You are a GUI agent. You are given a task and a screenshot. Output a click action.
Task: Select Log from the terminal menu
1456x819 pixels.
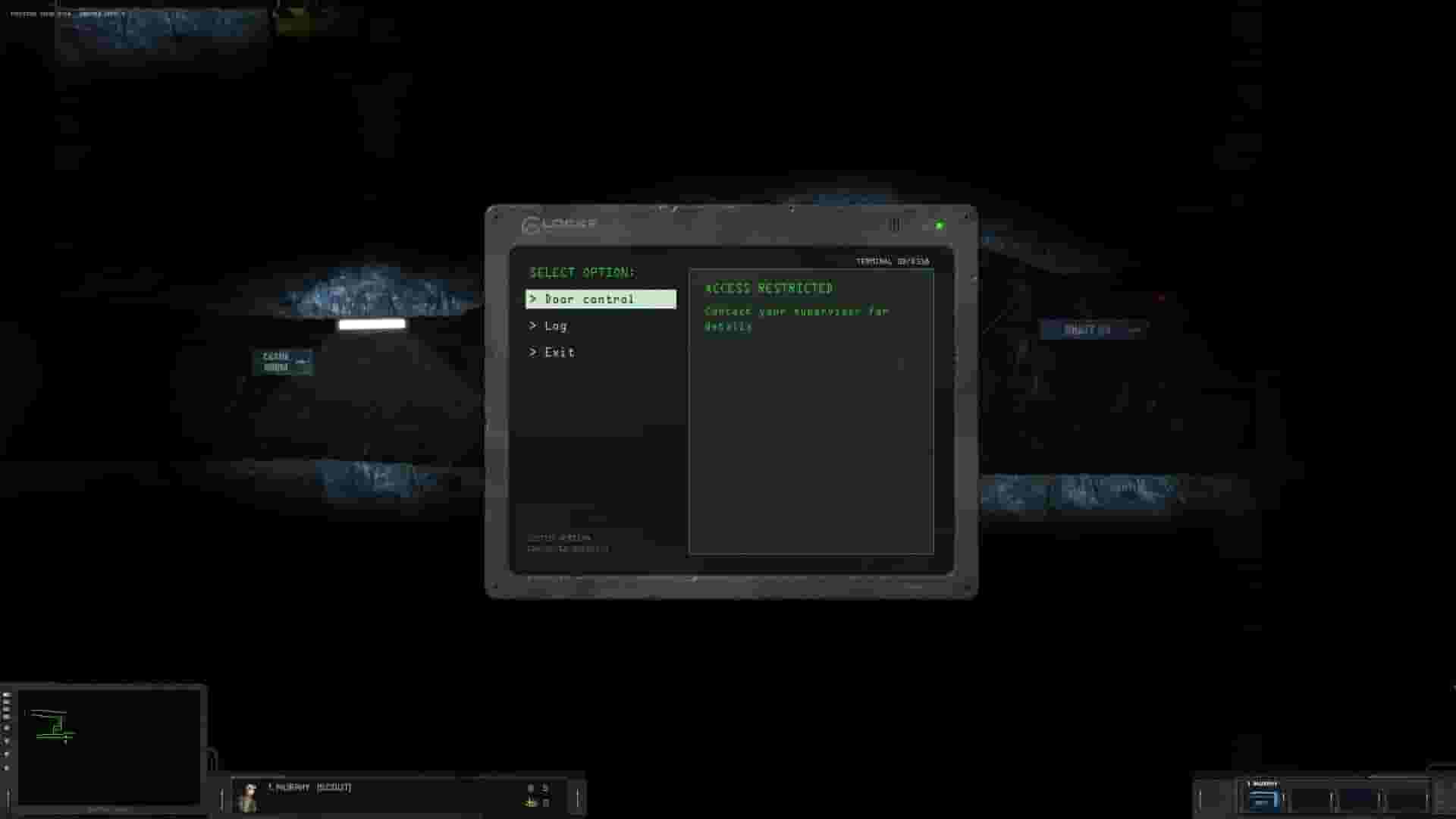(x=557, y=325)
